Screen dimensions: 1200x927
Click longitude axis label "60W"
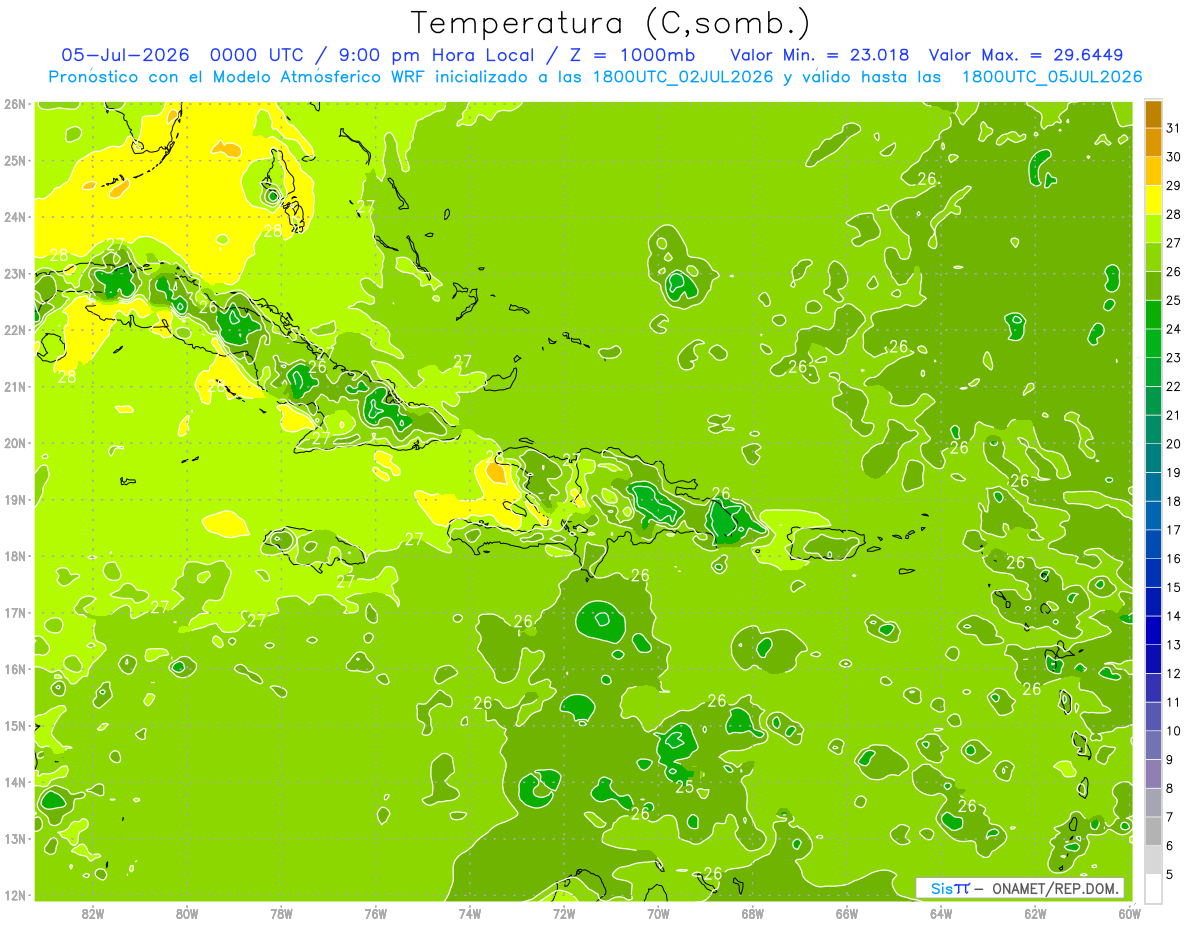coord(1129,913)
